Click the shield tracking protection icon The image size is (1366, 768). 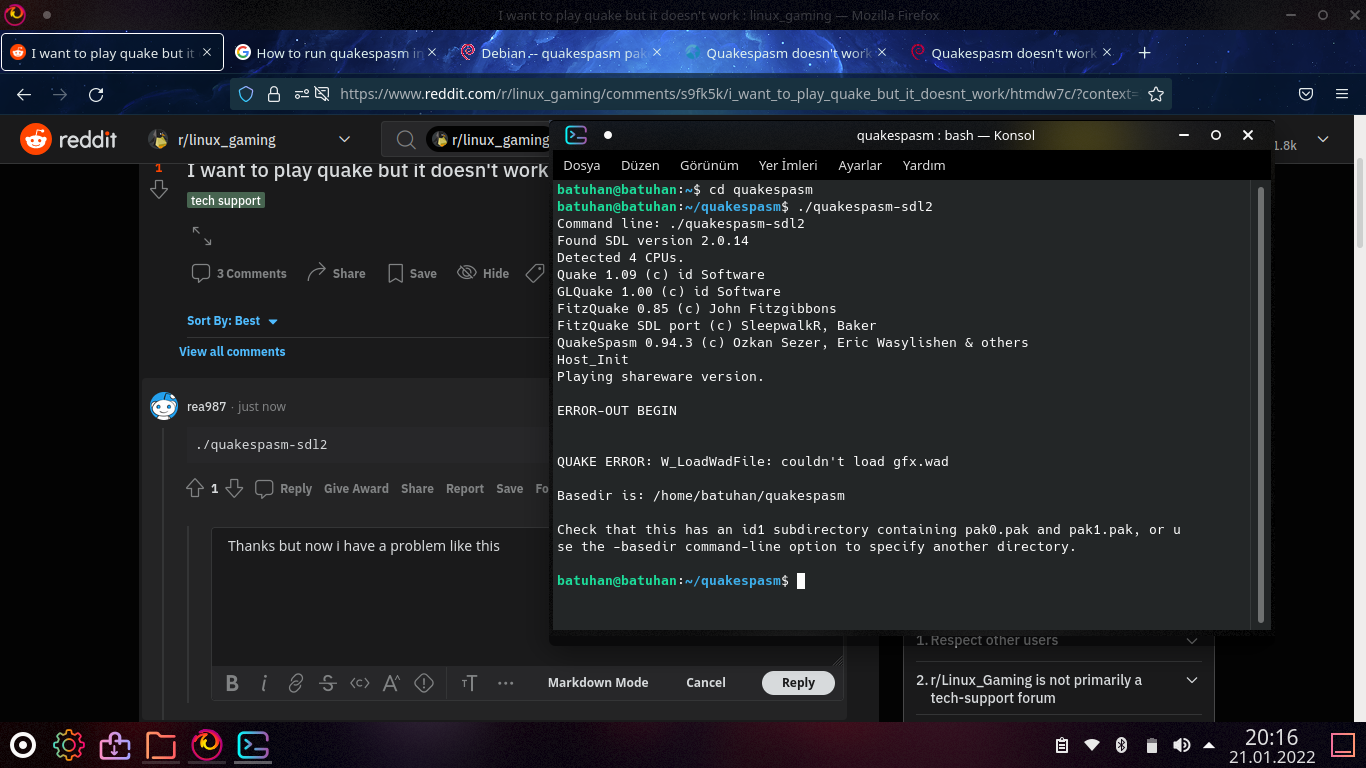click(247, 94)
